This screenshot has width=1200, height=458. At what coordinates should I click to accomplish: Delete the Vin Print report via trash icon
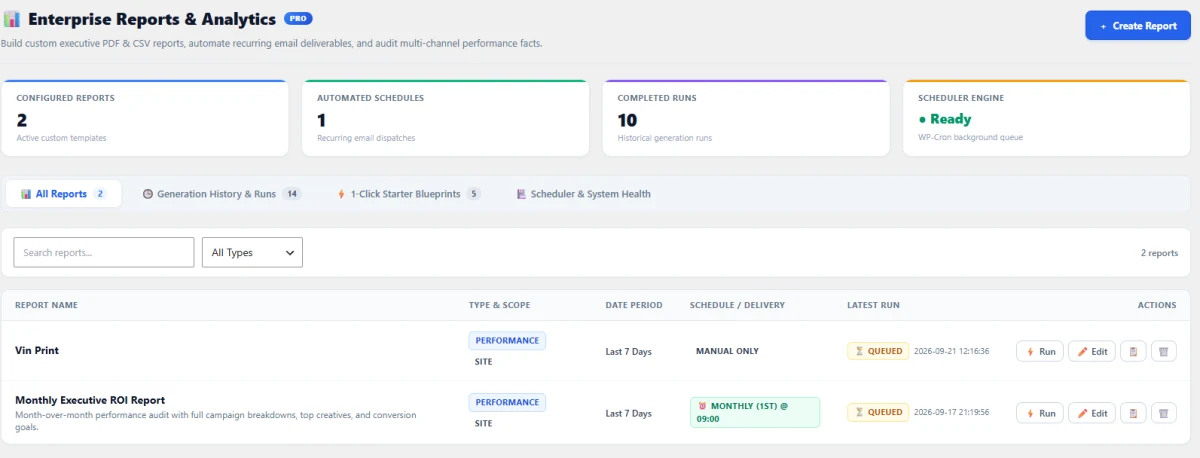1163,351
